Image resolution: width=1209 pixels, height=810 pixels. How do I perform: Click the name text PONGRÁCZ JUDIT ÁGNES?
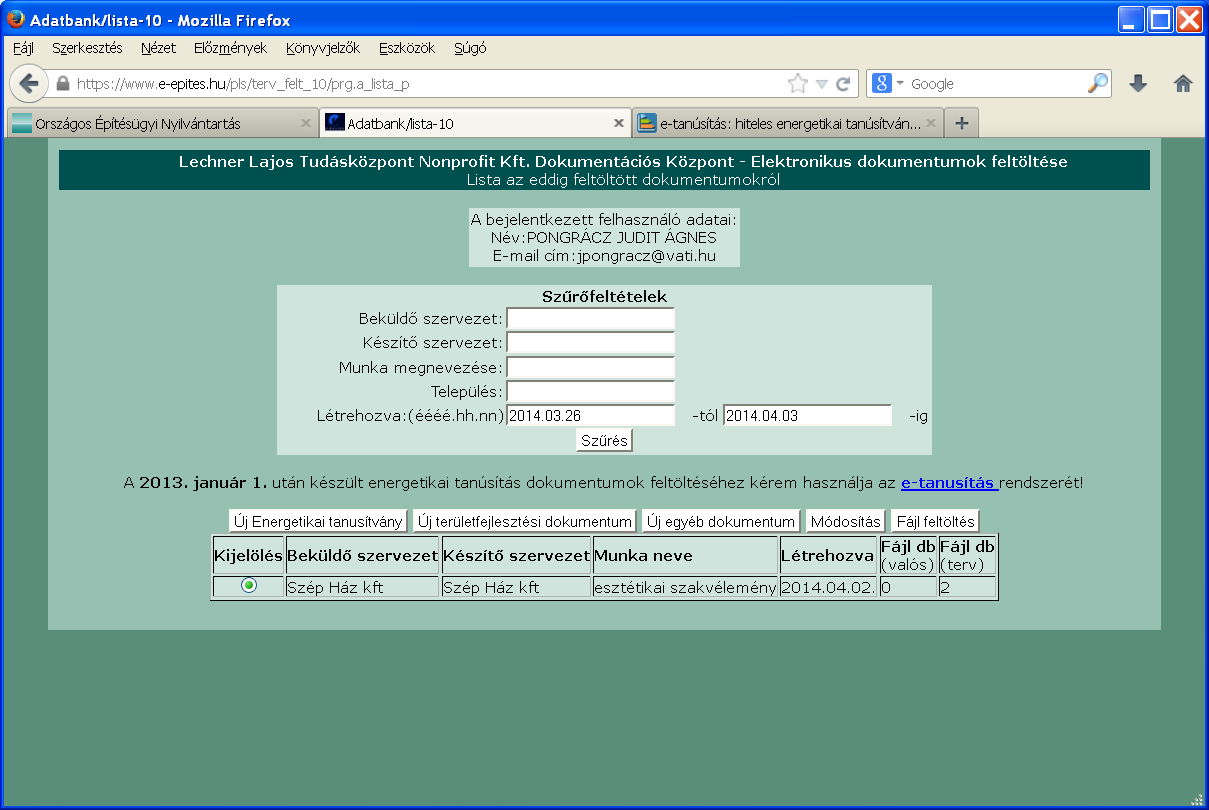click(x=621, y=237)
